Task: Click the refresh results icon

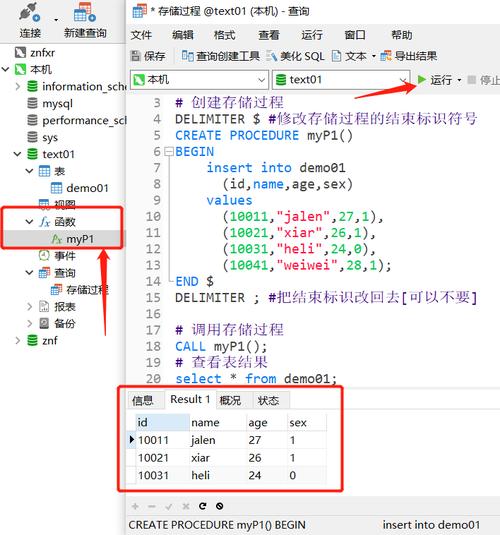Action: [x=202, y=506]
